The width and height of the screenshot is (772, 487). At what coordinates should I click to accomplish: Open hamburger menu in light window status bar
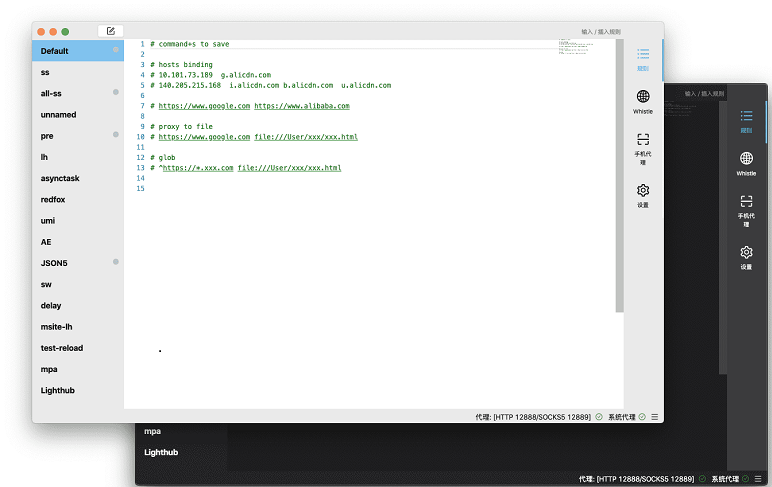[x=654, y=416]
